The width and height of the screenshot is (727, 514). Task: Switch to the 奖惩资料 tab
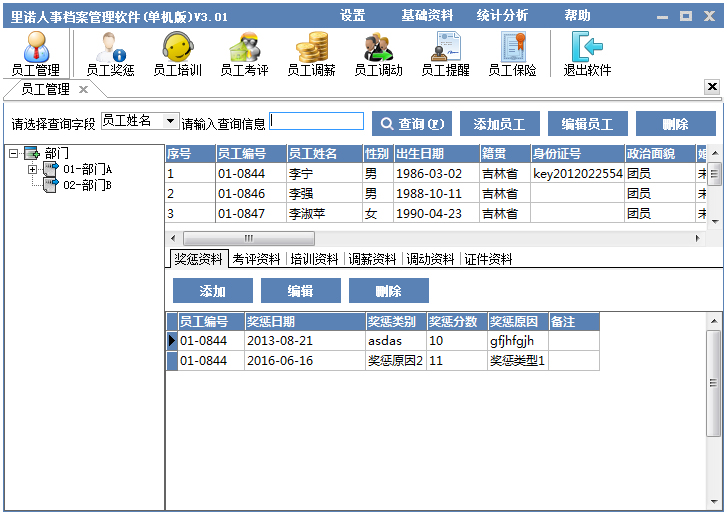pos(198,259)
